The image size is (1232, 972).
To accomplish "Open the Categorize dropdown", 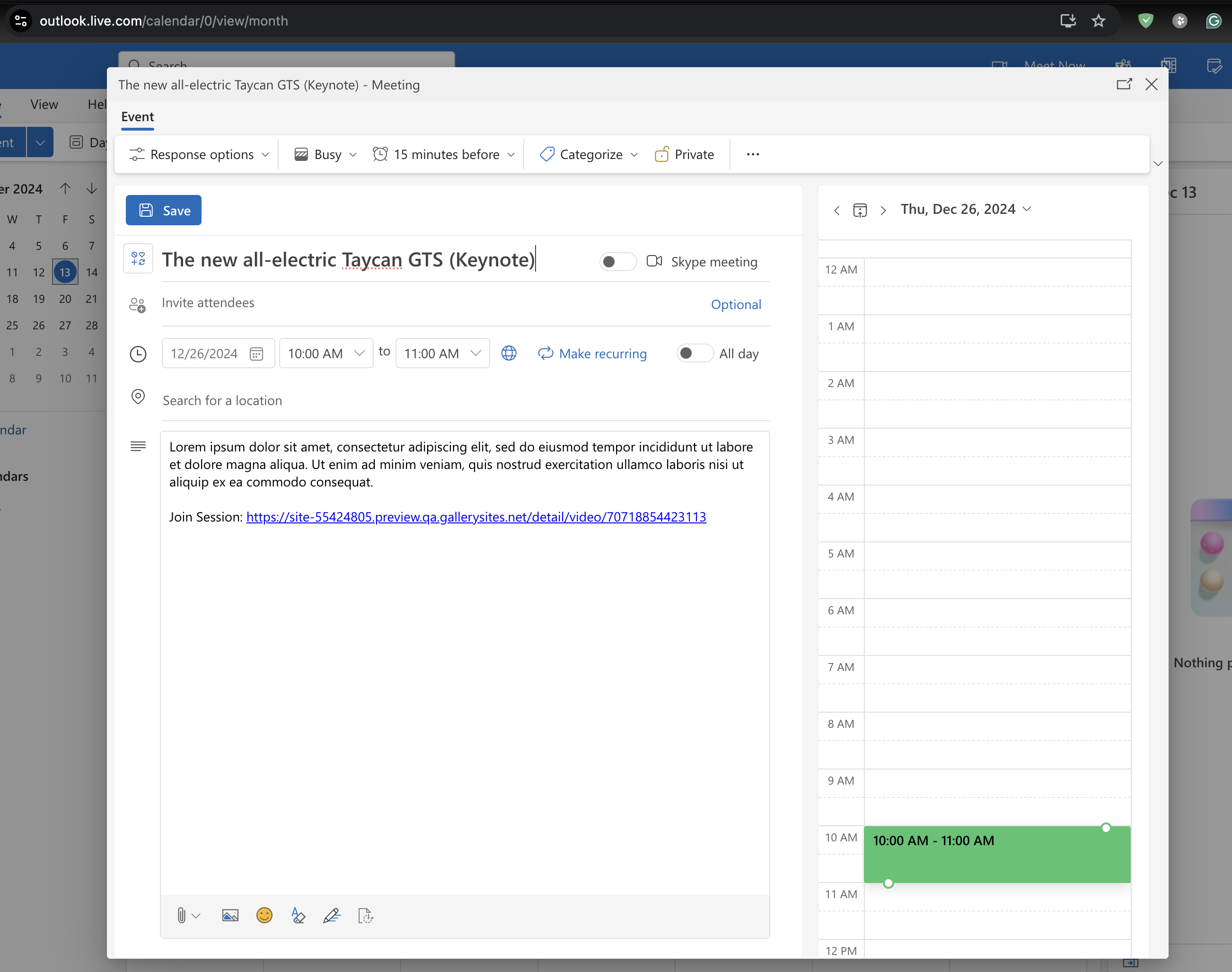I will (x=589, y=154).
